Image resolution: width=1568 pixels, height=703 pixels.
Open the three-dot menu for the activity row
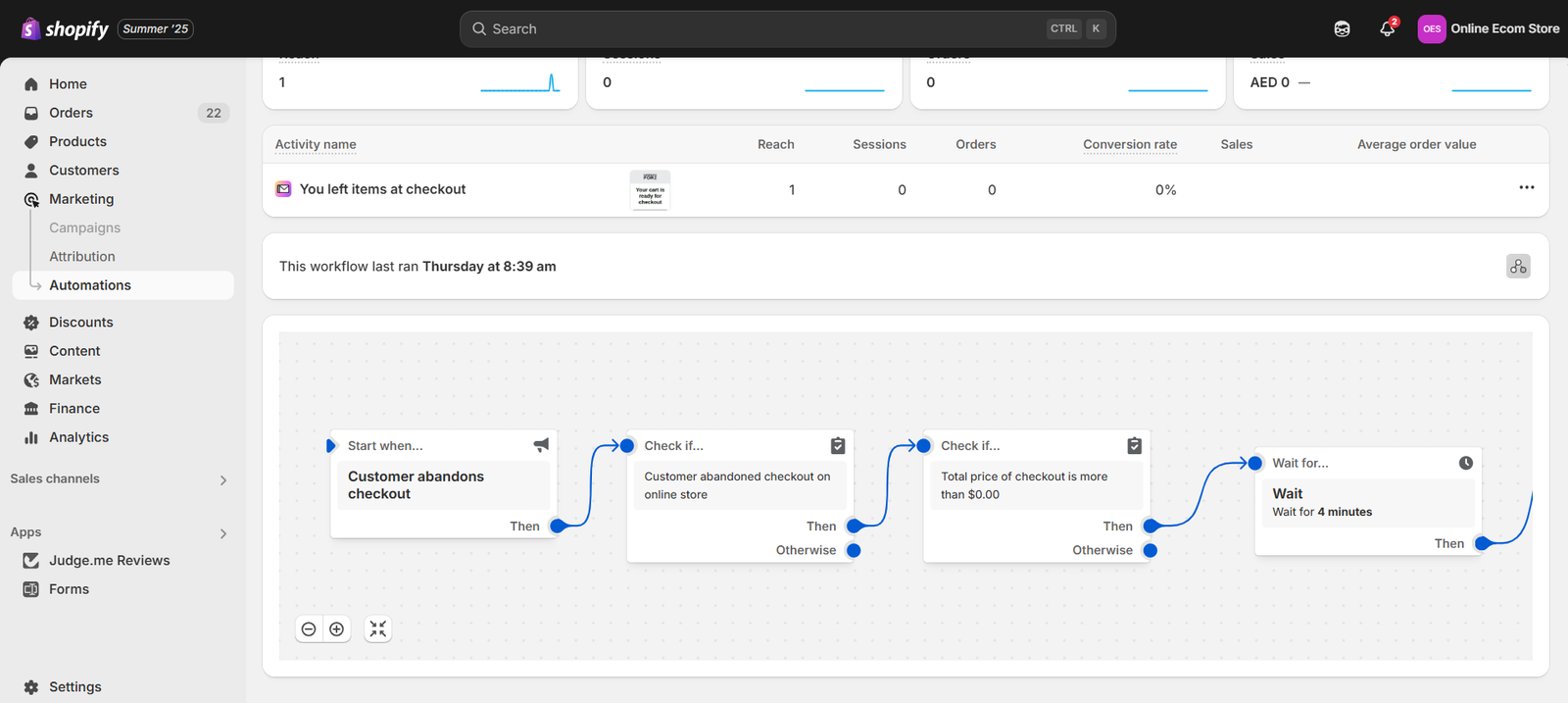point(1526,187)
